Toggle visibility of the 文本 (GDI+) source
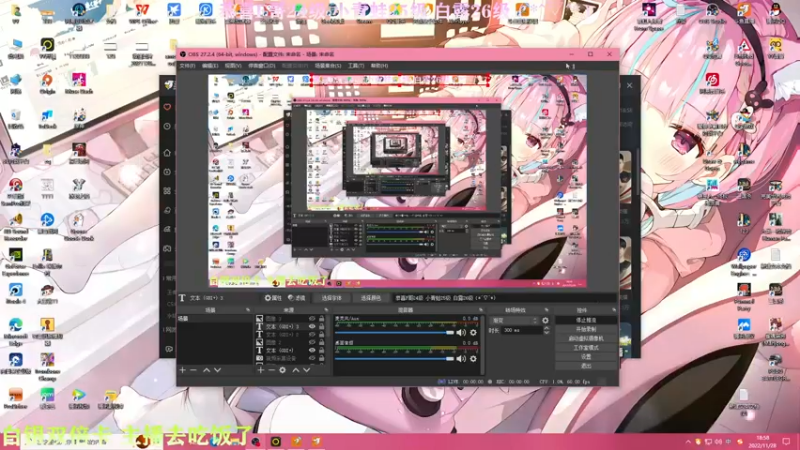Viewport: 800px width, 450px height. 312,351
